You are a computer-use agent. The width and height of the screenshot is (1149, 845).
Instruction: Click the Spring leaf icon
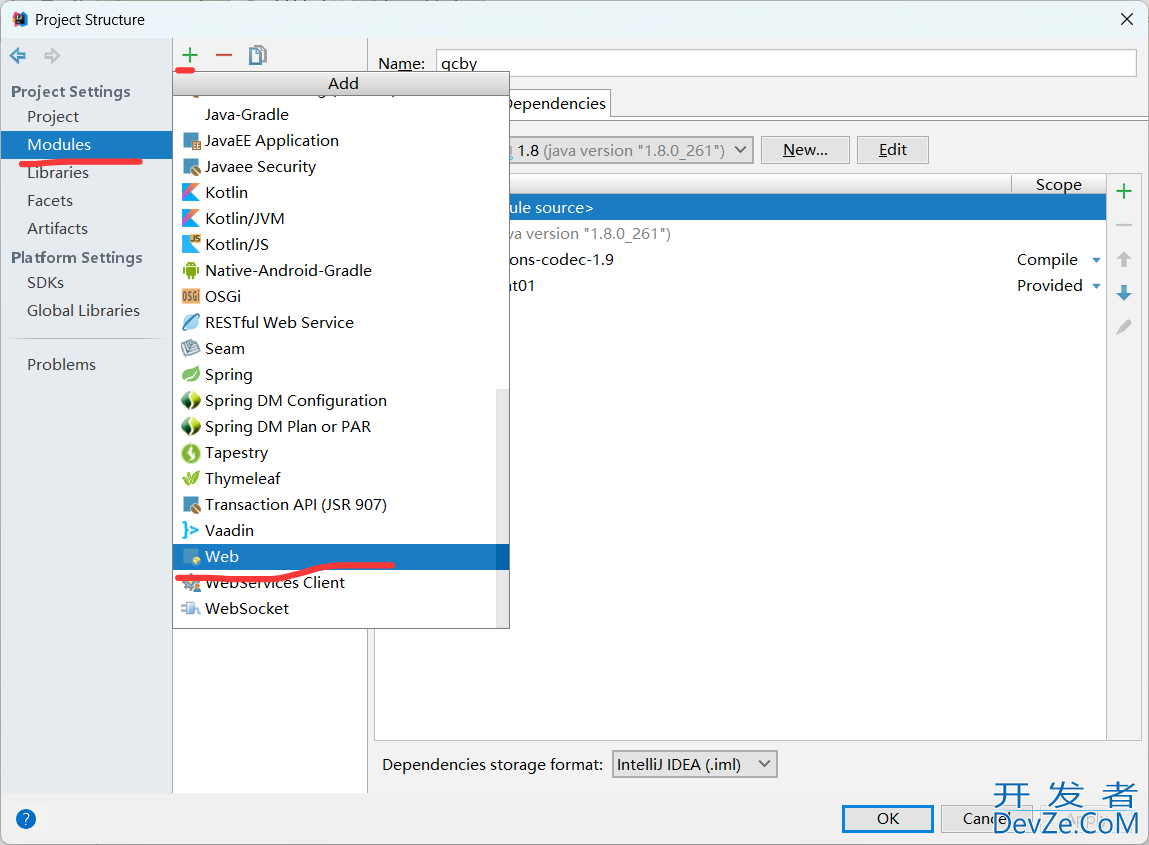click(191, 374)
